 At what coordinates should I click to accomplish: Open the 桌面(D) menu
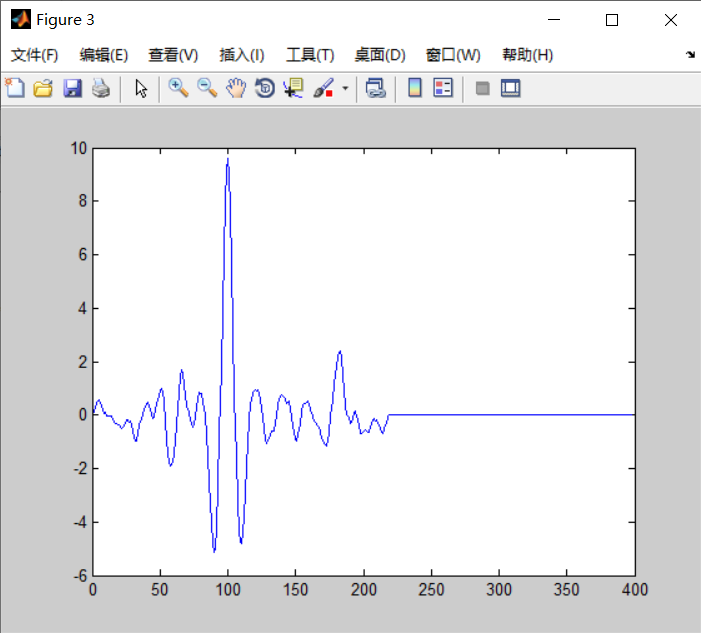click(x=380, y=55)
